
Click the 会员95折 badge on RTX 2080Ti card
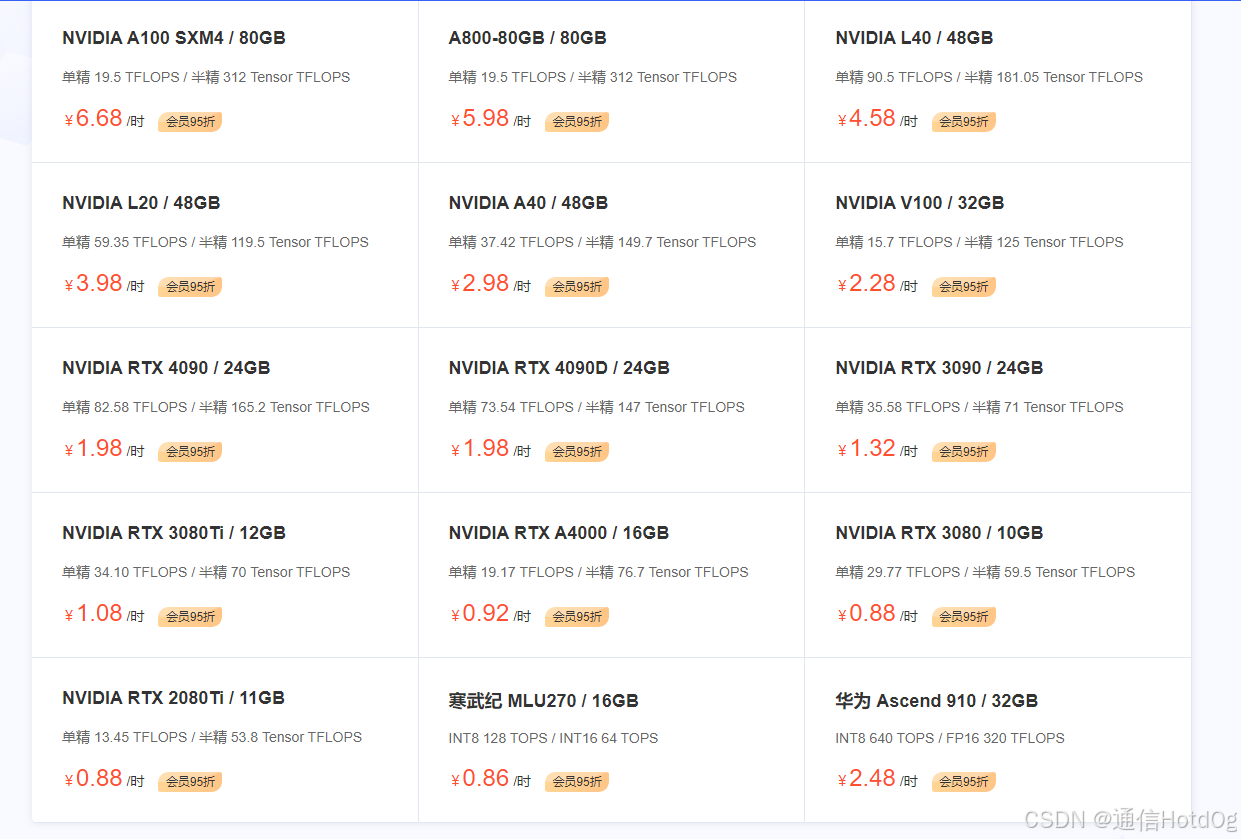click(x=190, y=782)
